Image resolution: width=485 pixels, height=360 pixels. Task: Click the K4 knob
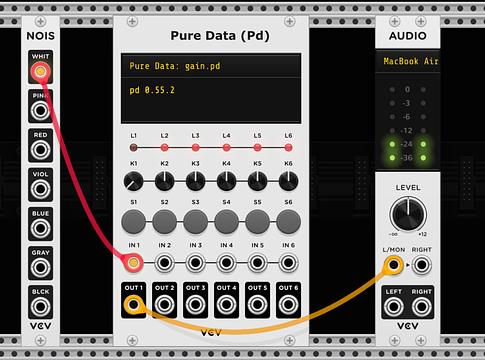coord(226,181)
